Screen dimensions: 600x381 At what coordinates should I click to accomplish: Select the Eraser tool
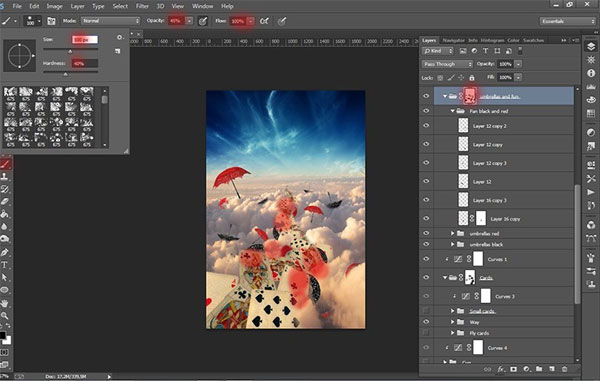pyautogui.click(x=5, y=202)
